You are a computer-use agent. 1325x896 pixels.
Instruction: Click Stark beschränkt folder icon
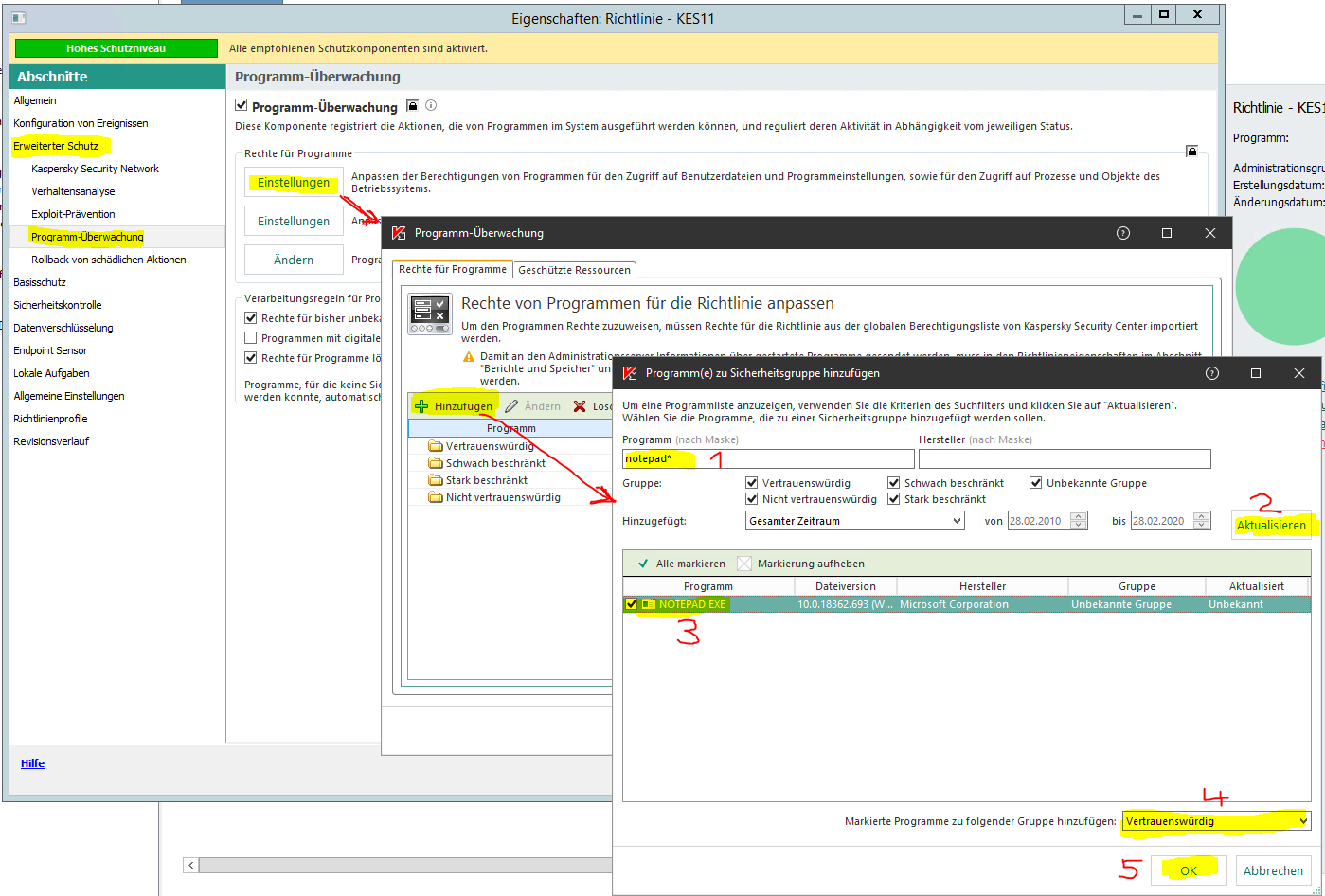436,480
